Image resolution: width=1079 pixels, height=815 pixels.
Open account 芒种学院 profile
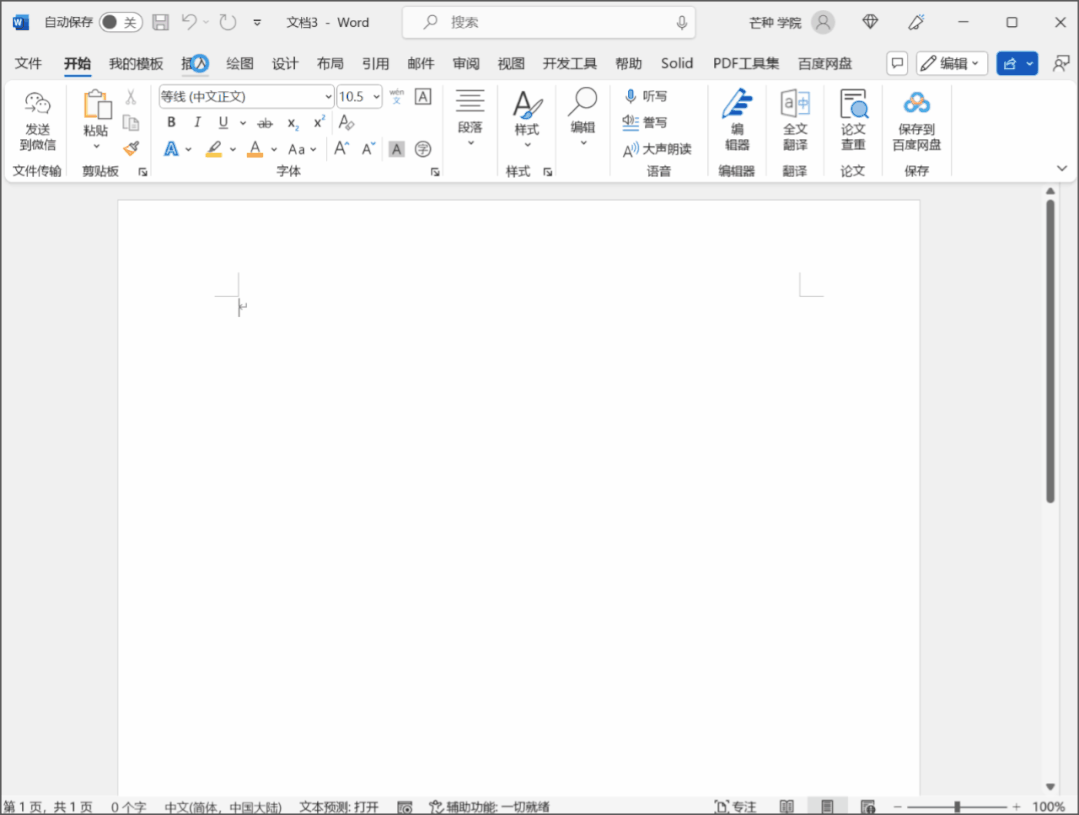(791, 23)
